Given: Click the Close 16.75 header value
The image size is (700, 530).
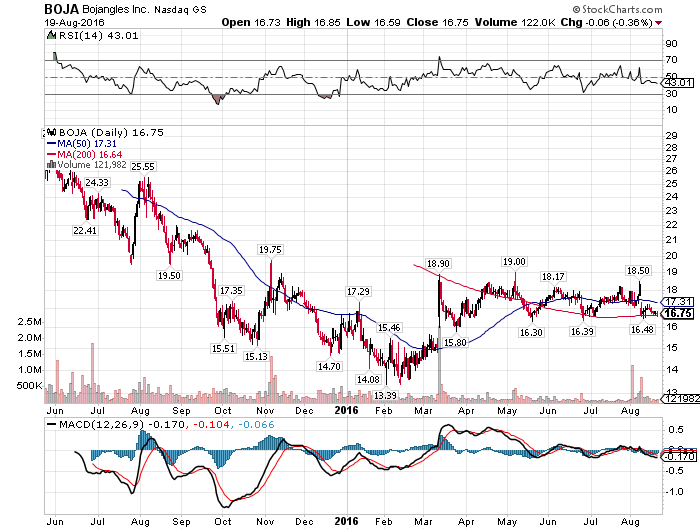Looking at the screenshot, I should [438, 22].
